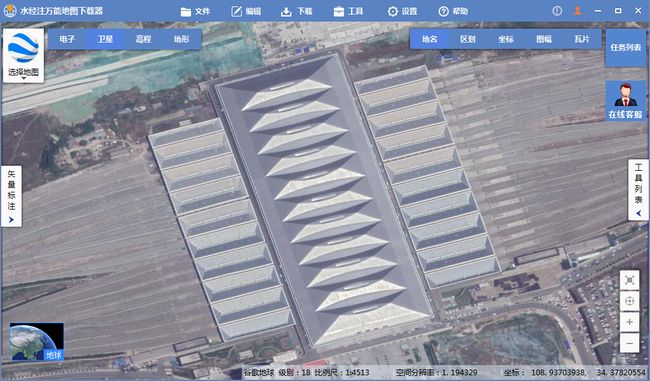This screenshot has height=381, width=650.
Task: Zoom in with the plus button
Action: (629, 322)
